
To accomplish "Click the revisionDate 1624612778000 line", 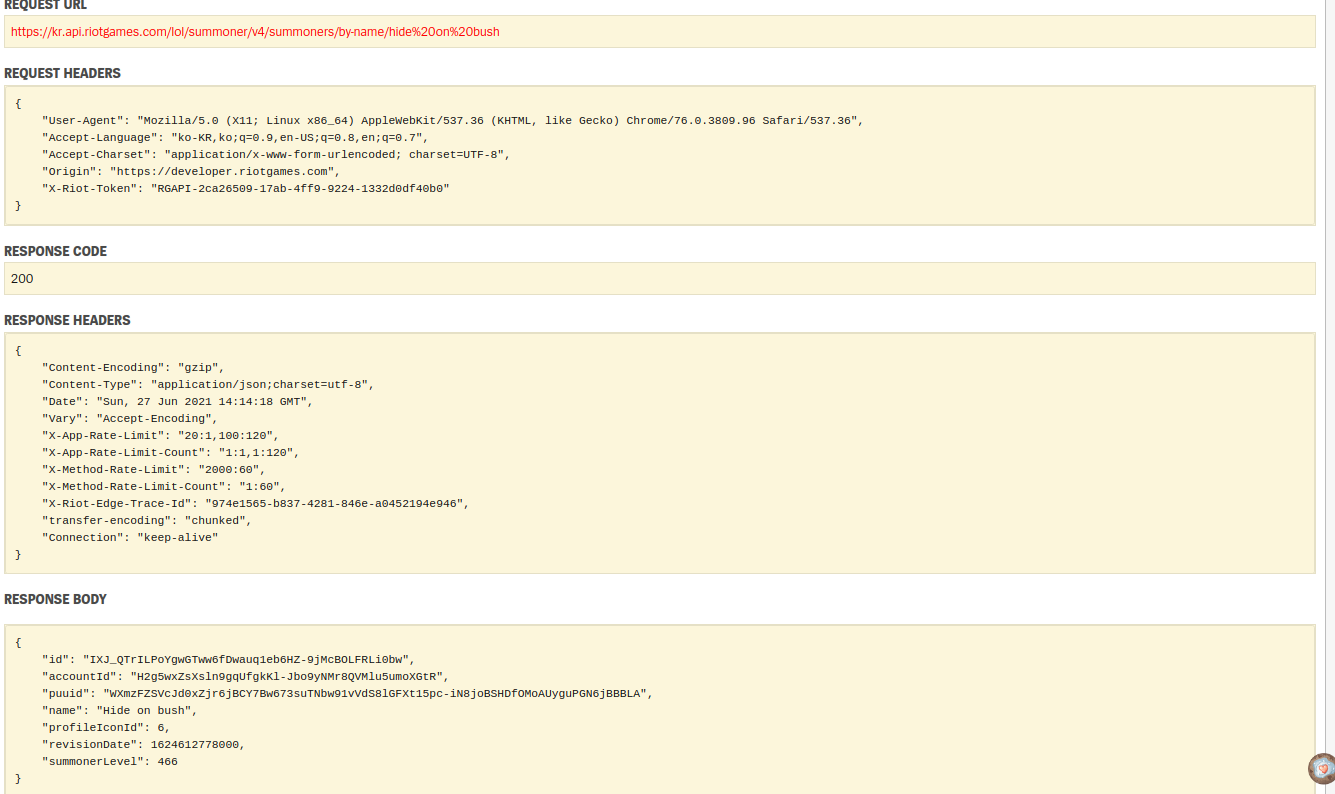I will [143, 744].
